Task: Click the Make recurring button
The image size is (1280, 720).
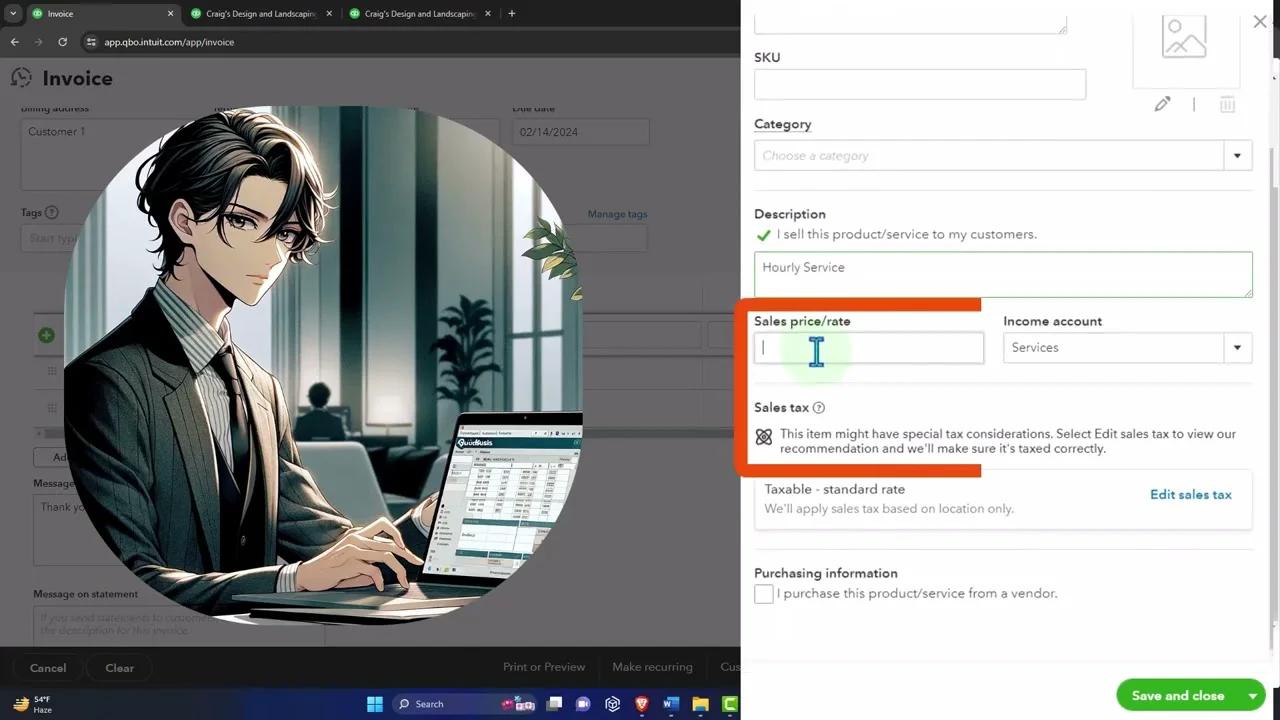Action: coord(652,667)
